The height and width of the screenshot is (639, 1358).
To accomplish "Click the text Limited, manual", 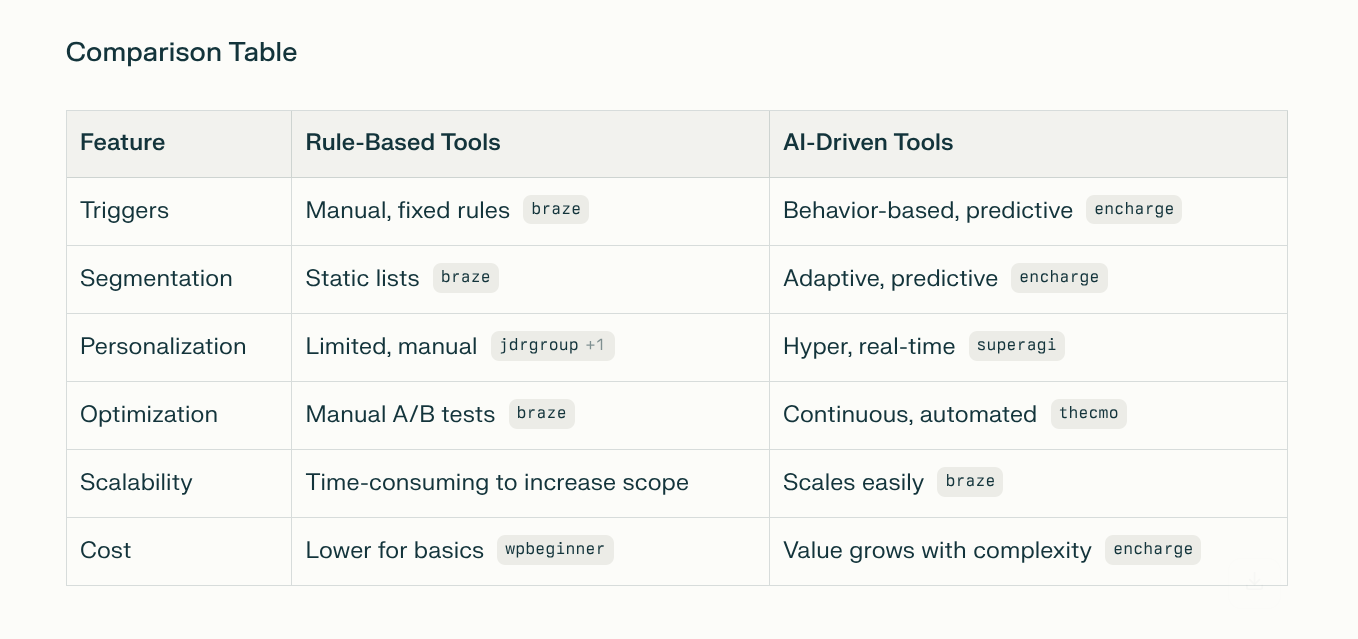I will click(391, 346).
